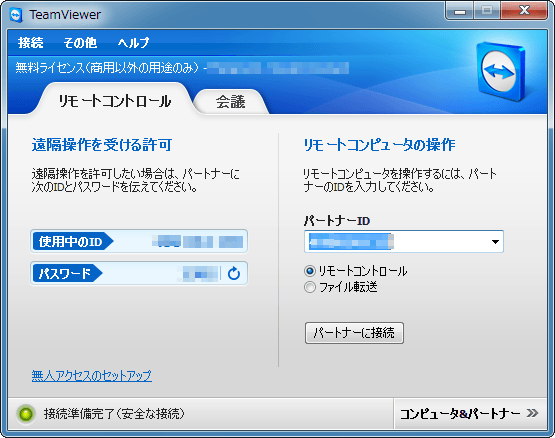
Task: Open the 接続 menu
Action: tap(30, 43)
